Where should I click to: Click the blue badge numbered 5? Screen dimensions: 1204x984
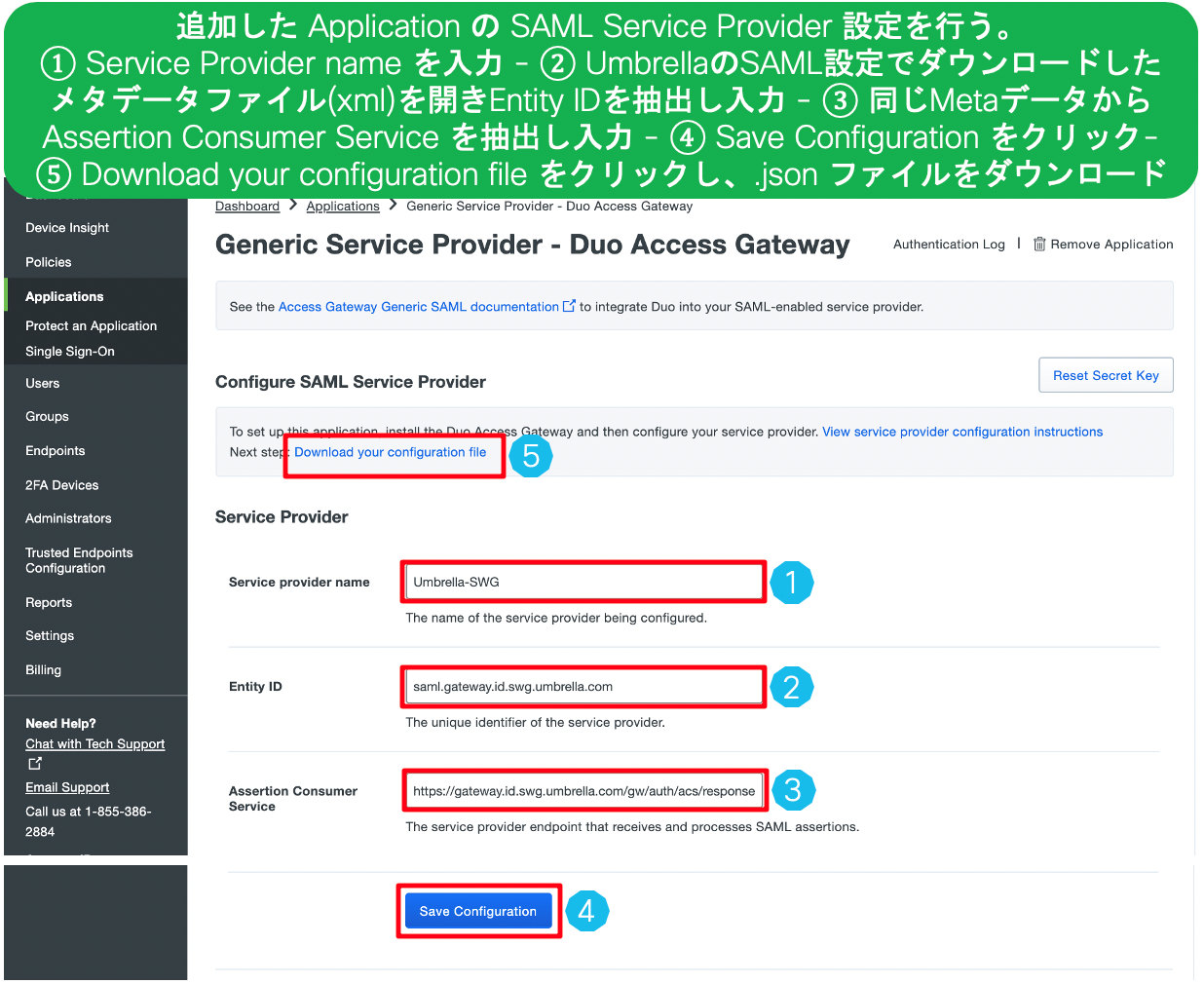531,456
